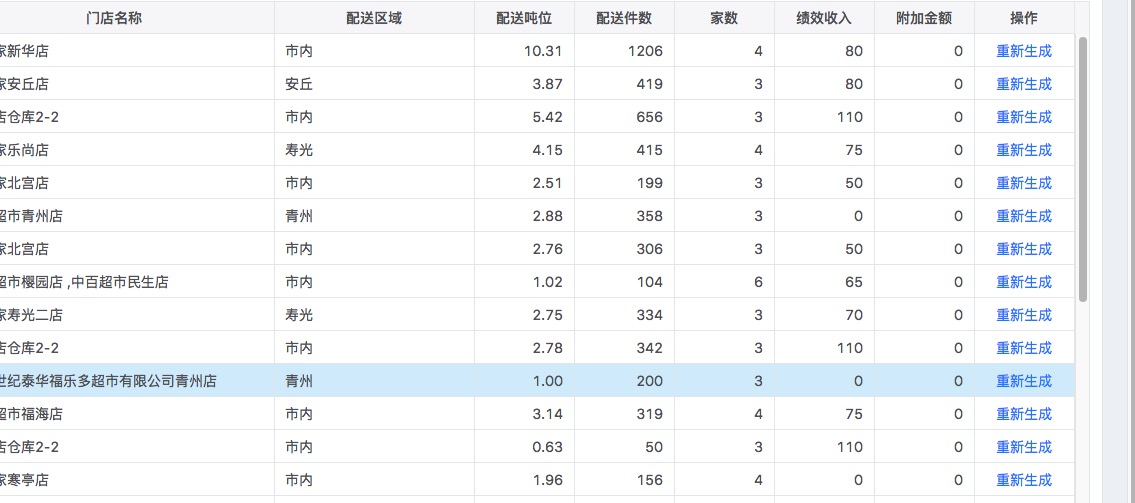Click the 配送吨位 column header

(x=524, y=18)
